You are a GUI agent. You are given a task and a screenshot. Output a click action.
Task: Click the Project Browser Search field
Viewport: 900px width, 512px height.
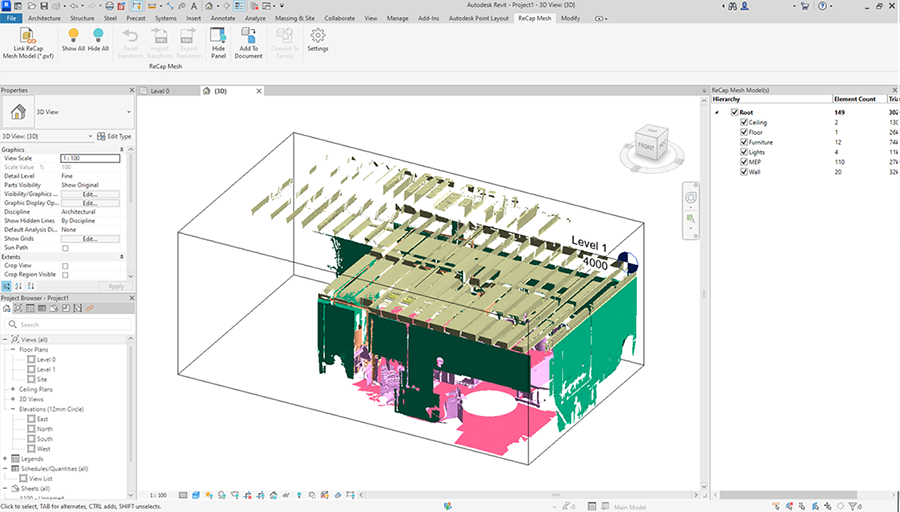(x=68, y=324)
